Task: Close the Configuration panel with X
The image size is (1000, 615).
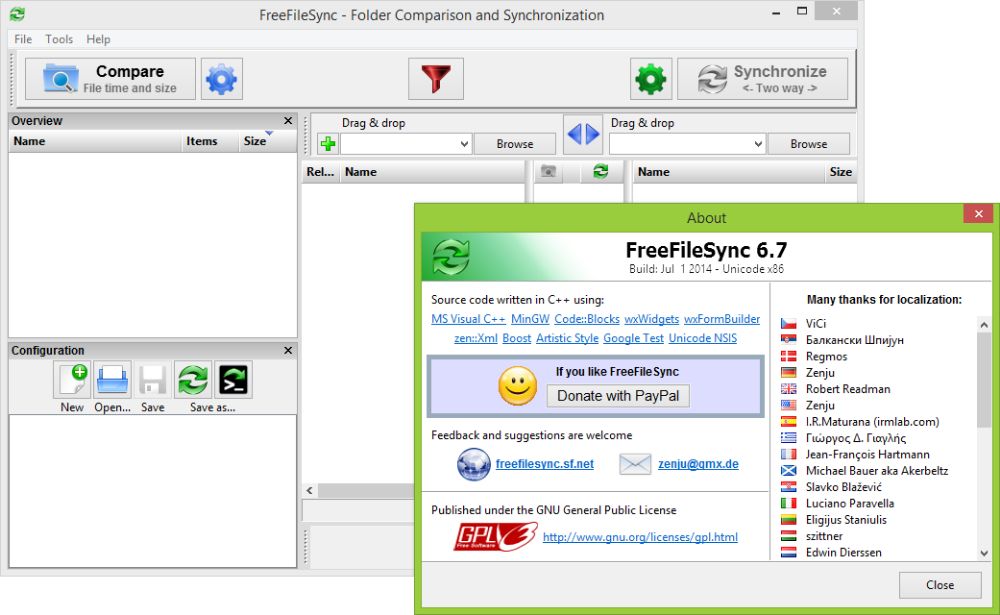Action: (x=288, y=350)
